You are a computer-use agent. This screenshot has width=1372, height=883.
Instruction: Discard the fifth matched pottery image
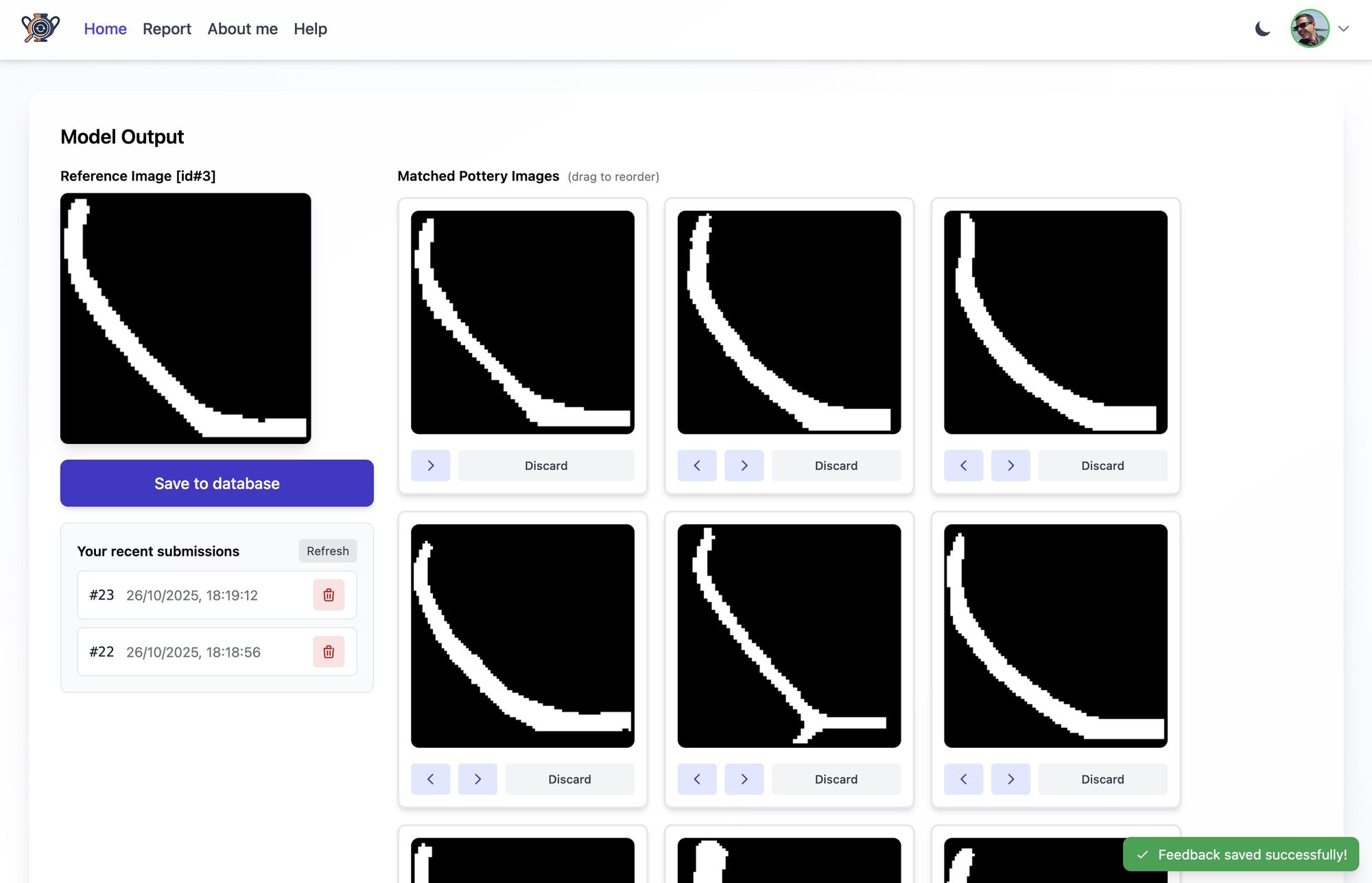pyautogui.click(x=836, y=779)
